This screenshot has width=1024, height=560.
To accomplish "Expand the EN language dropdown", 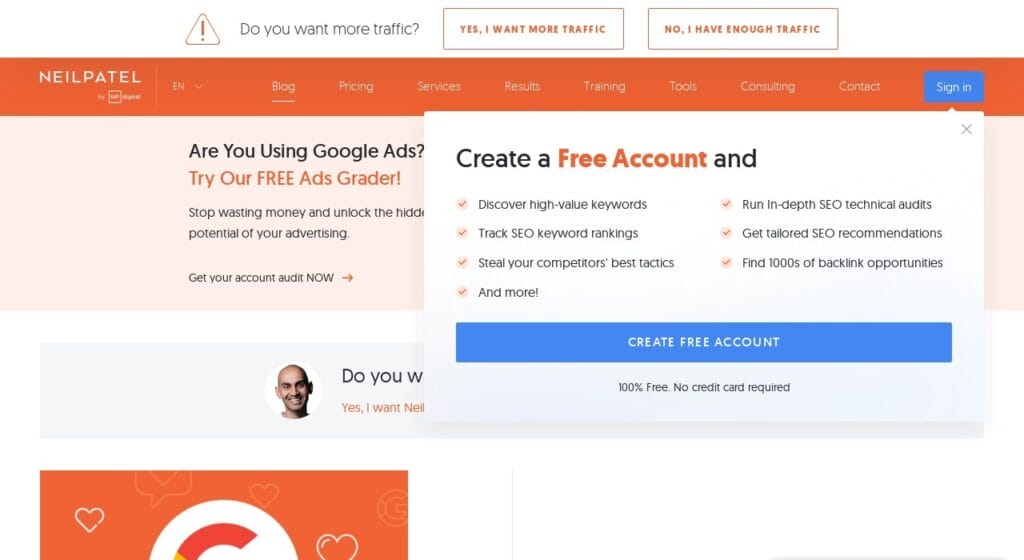I will click(187, 86).
